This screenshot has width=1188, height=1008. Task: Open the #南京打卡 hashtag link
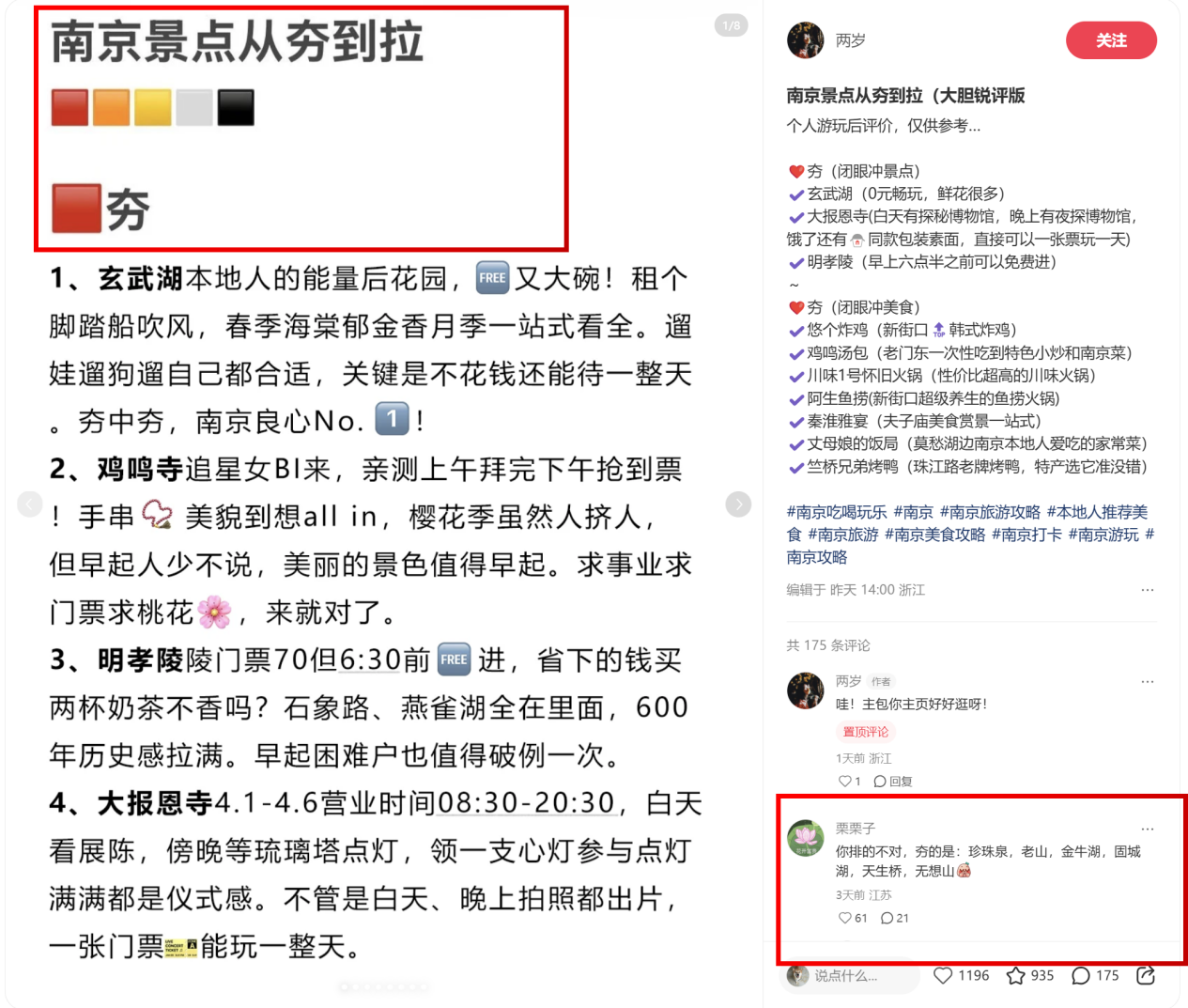(1026, 535)
